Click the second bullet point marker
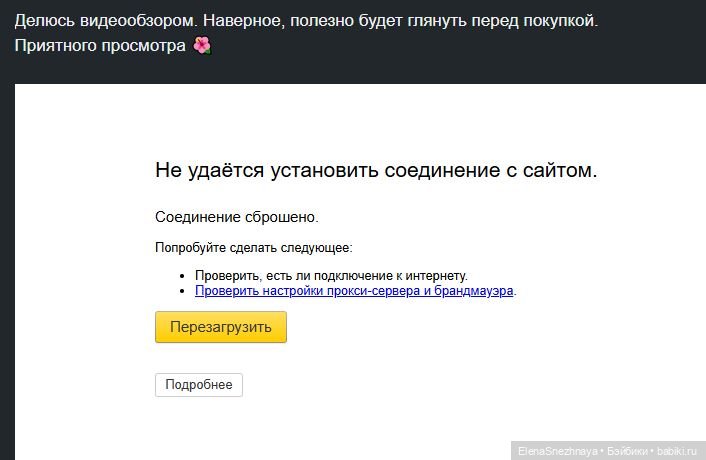706x460 pixels. click(182, 291)
